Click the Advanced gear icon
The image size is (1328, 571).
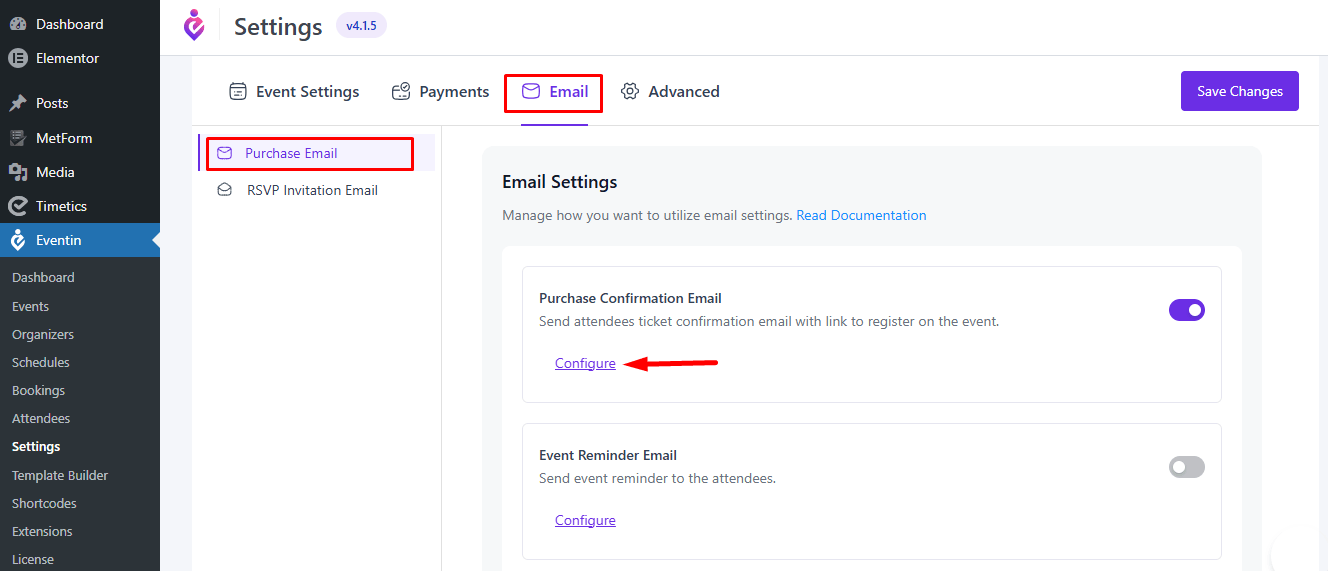tap(630, 92)
